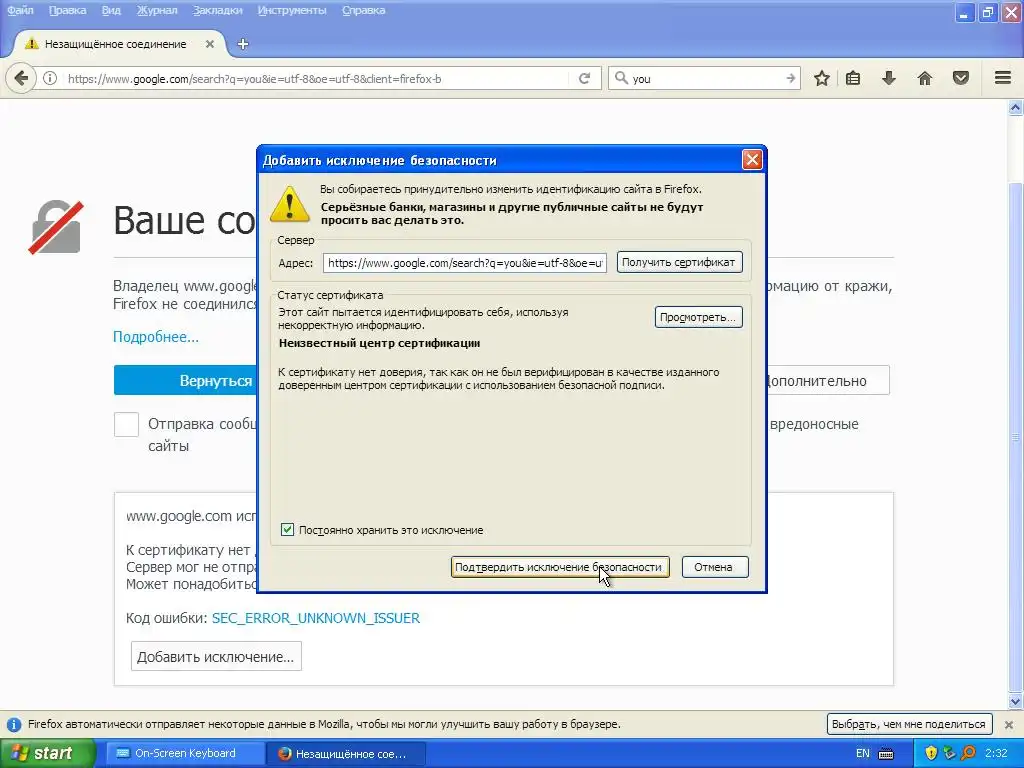Switch to On-Screen Keyboard taskbar item

pyautogui.click(x=185, y=753)
